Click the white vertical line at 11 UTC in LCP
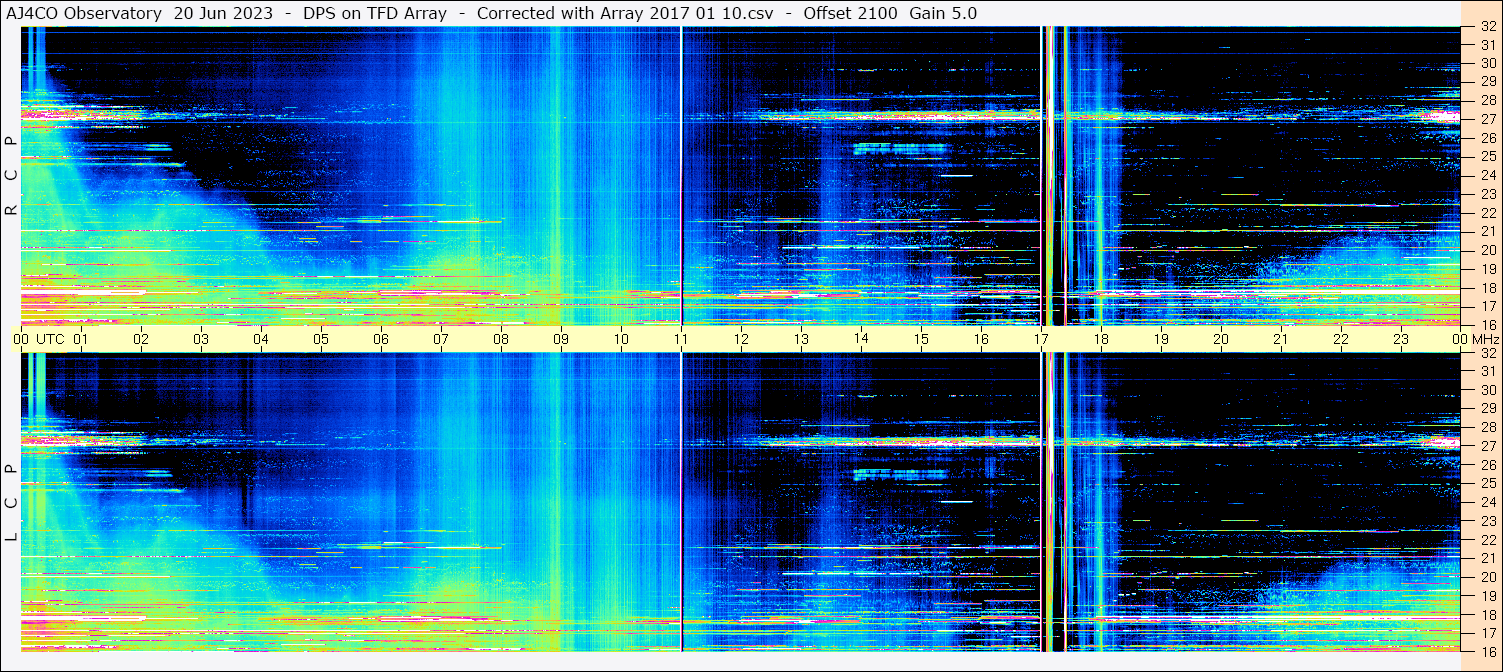The width and height of the screenshot is (1503, 672). tap(681, 502)
